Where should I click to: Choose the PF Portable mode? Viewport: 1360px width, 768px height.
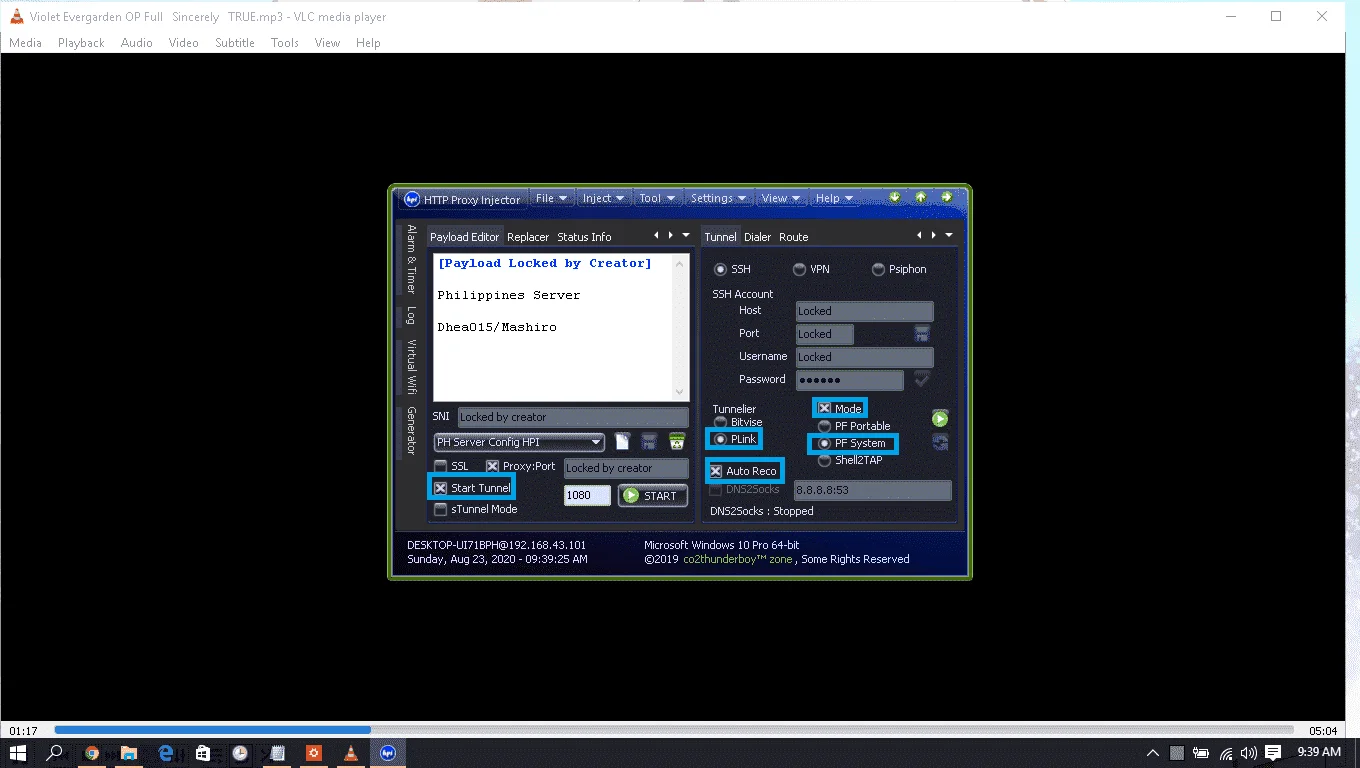point(824,426)
